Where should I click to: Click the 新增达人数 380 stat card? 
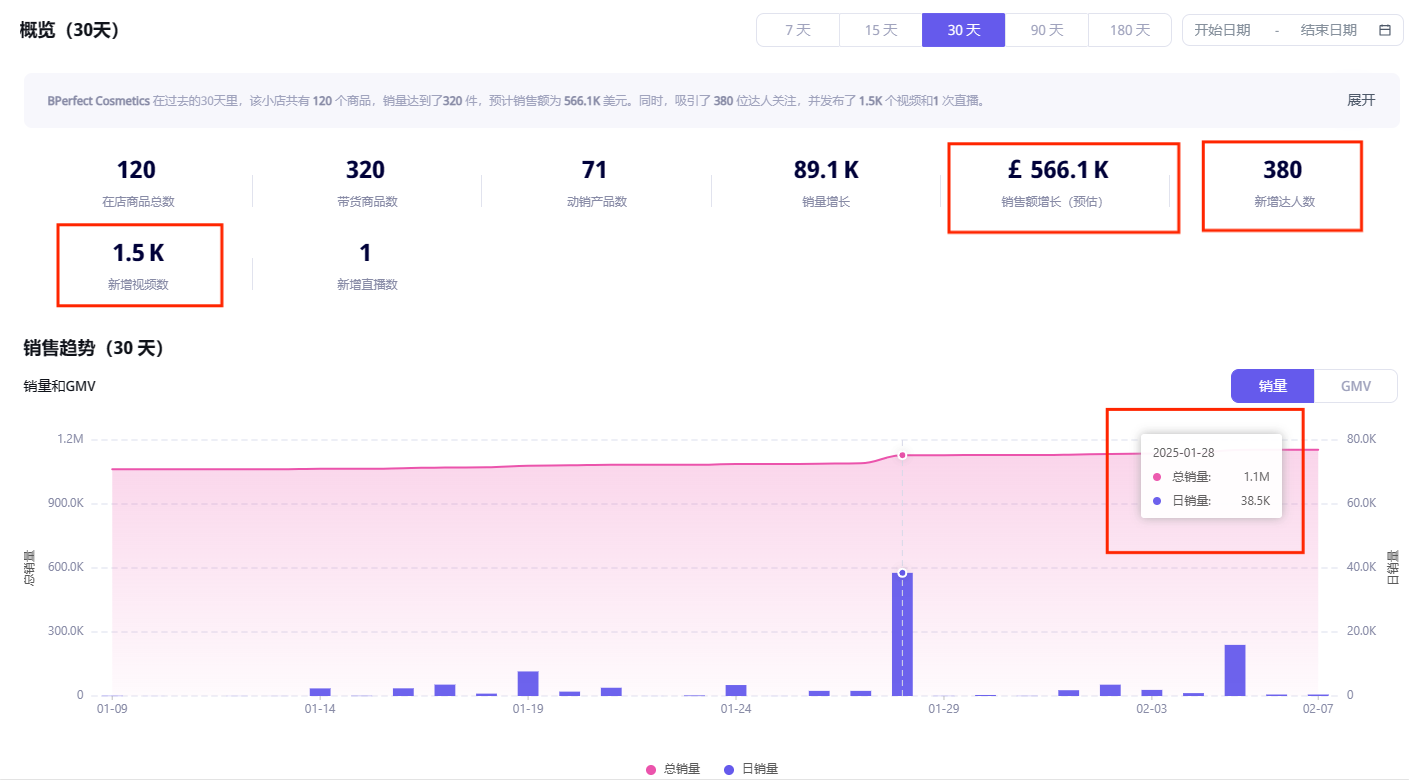(1282, 184)
